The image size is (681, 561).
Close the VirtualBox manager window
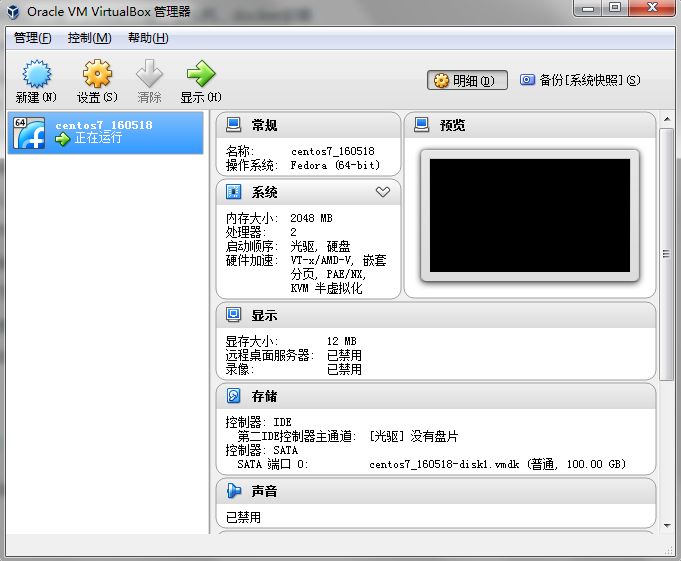pyautogui.click(x=652, y=8)
